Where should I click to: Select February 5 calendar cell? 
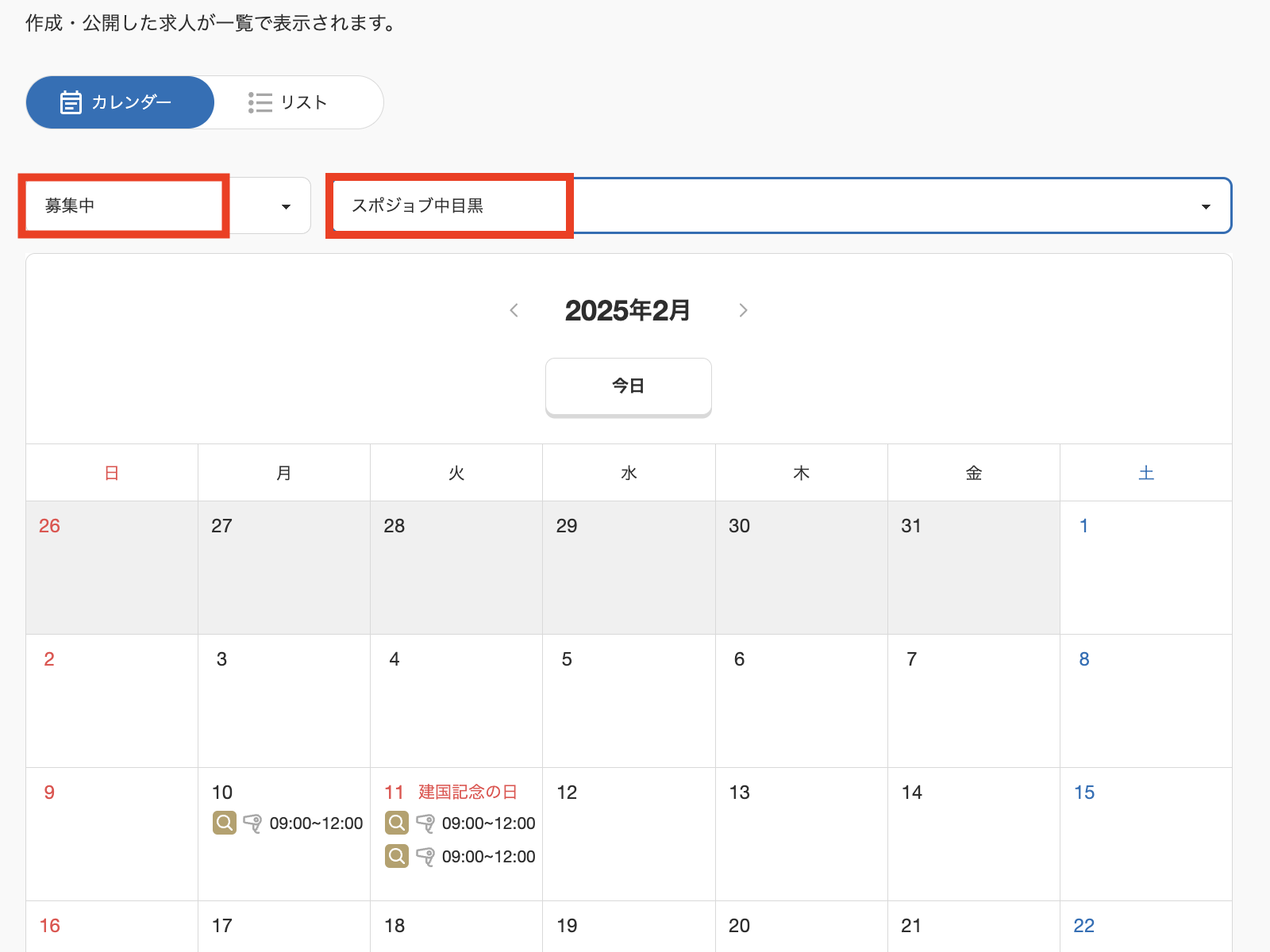(x=629, y=700)
